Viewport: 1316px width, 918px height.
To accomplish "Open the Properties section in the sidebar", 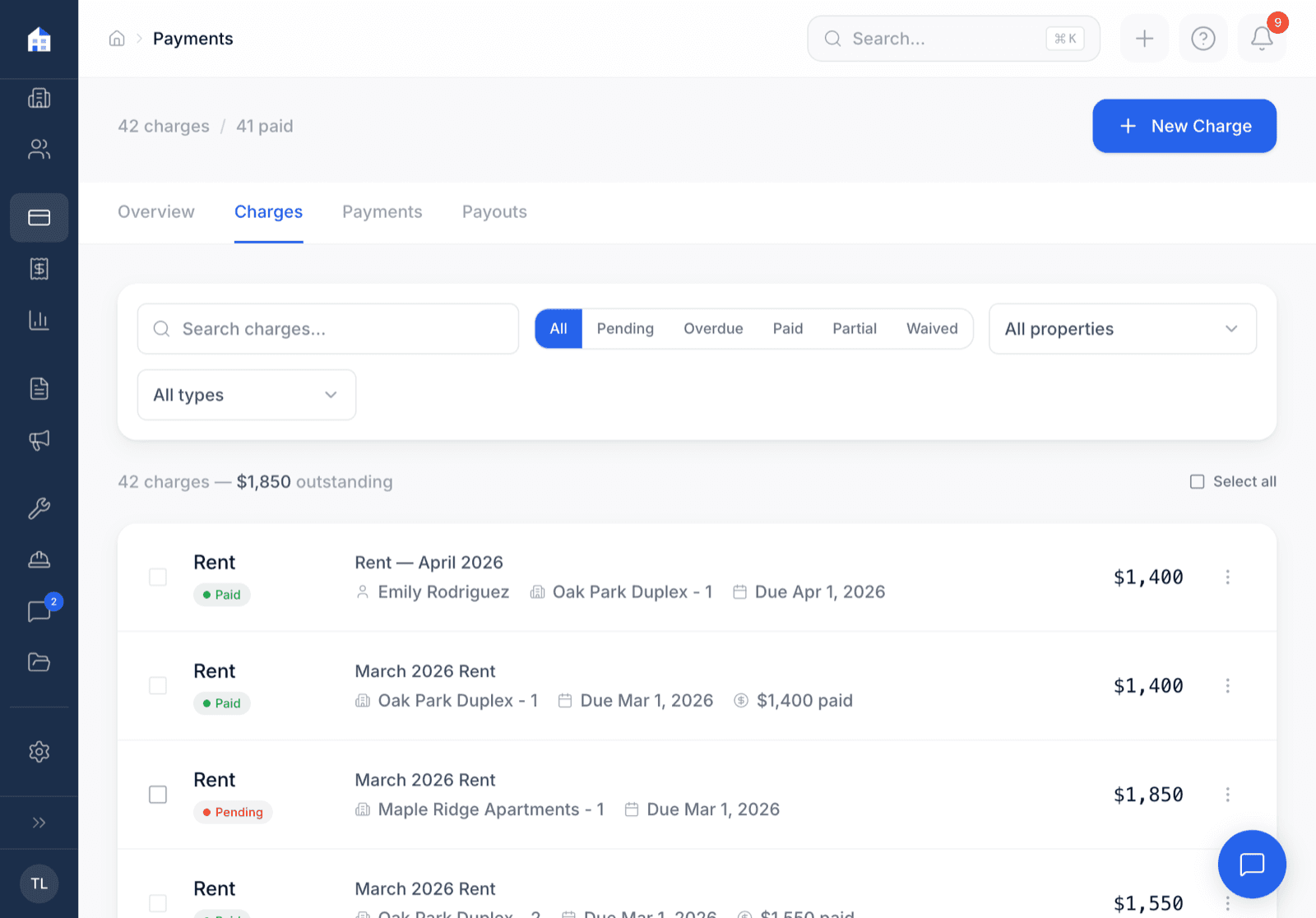I will point(39,98).
